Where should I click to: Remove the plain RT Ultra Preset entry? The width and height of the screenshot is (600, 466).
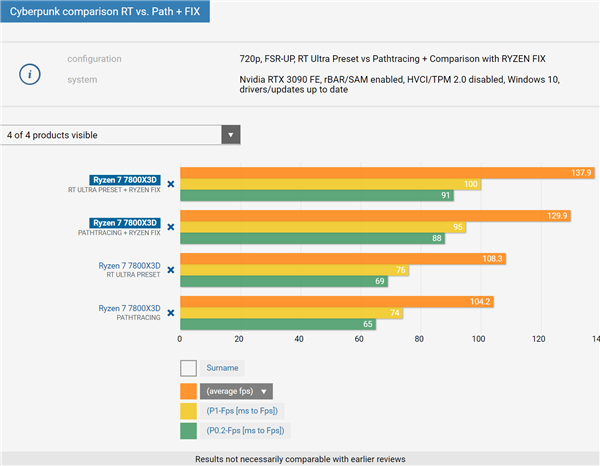pos(170,270)
